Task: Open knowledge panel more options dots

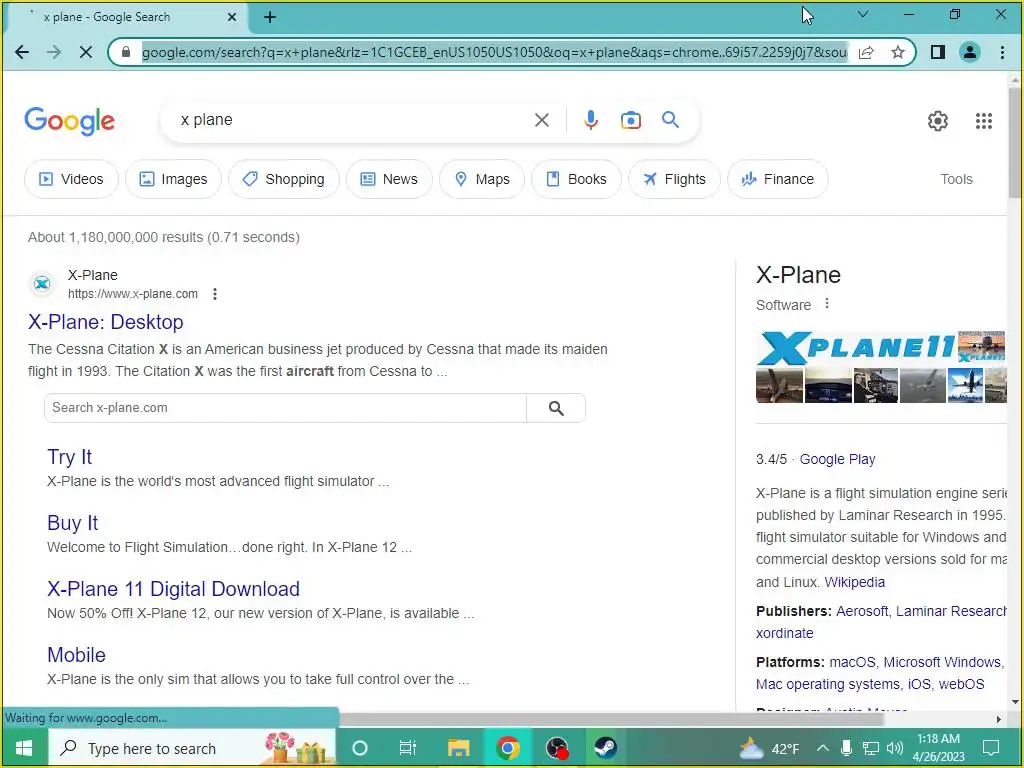Action: [x=827, y=304]
